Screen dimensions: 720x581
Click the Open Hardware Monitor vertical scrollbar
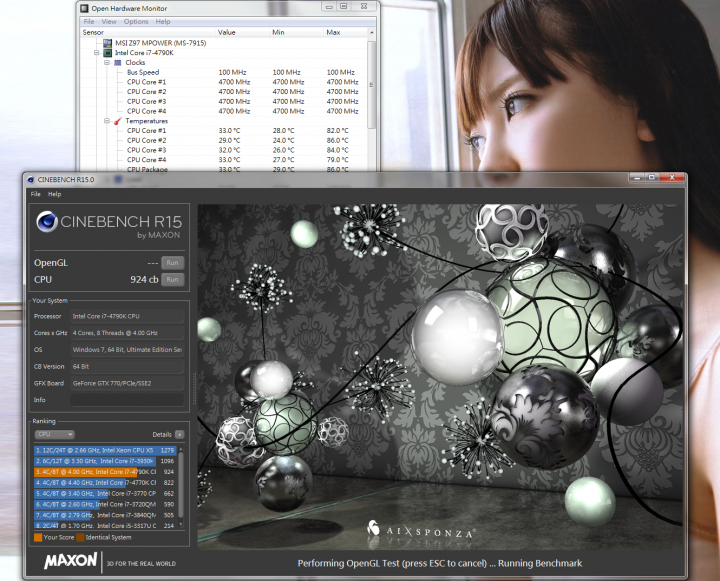point(371,85)
